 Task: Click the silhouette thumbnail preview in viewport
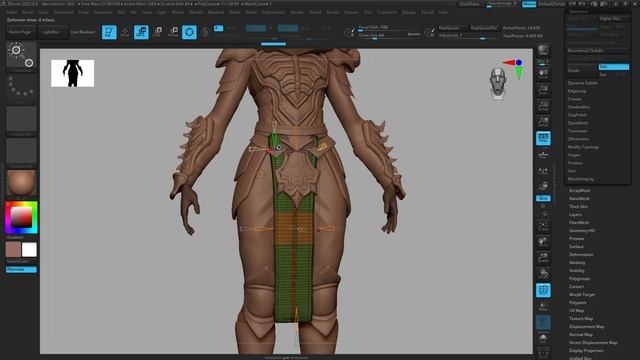72,73
